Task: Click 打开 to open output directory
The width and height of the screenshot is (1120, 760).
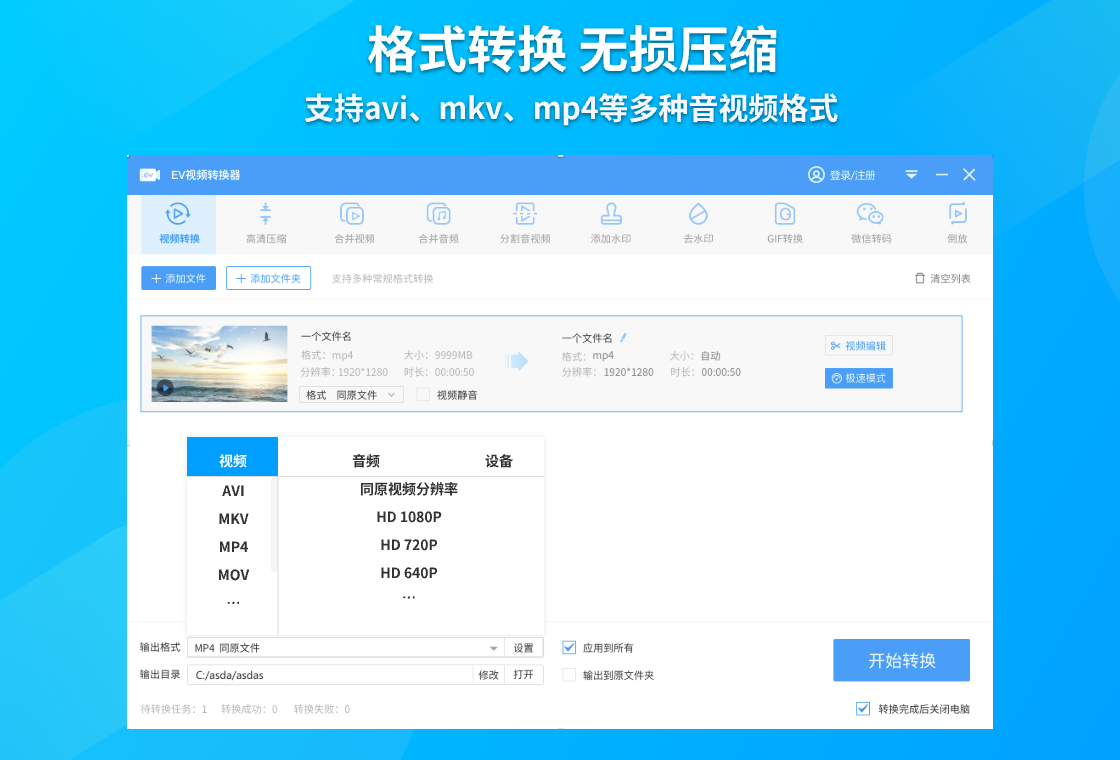Action: (524, 675)
